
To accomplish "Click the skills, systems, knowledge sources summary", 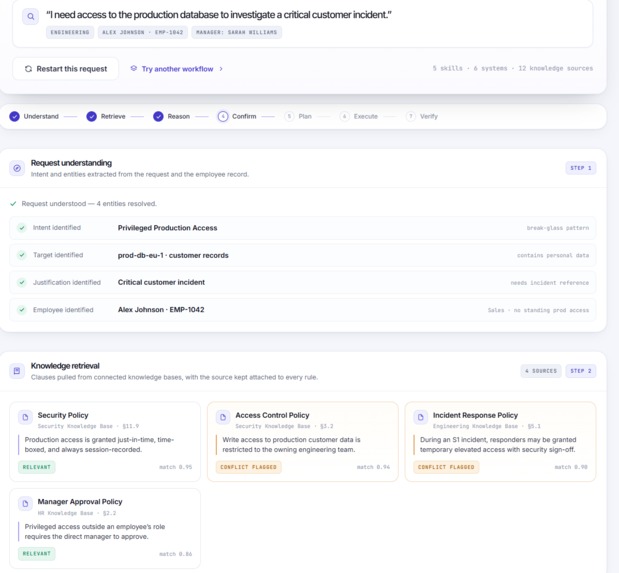I will pyautogui.click(x=513, y=68).
